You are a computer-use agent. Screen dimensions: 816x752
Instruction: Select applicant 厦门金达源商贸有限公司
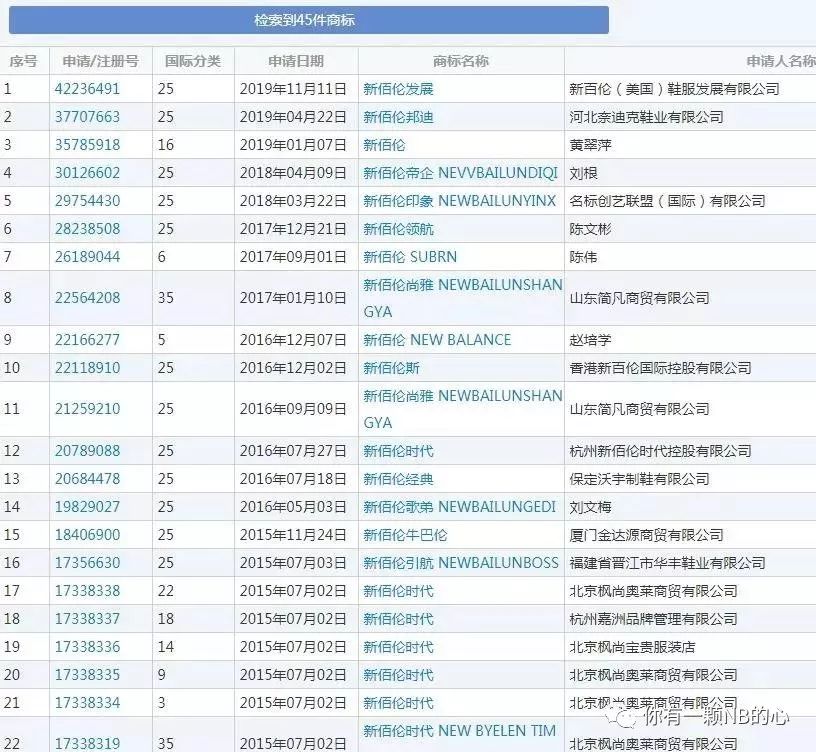(x=646, y=535)
